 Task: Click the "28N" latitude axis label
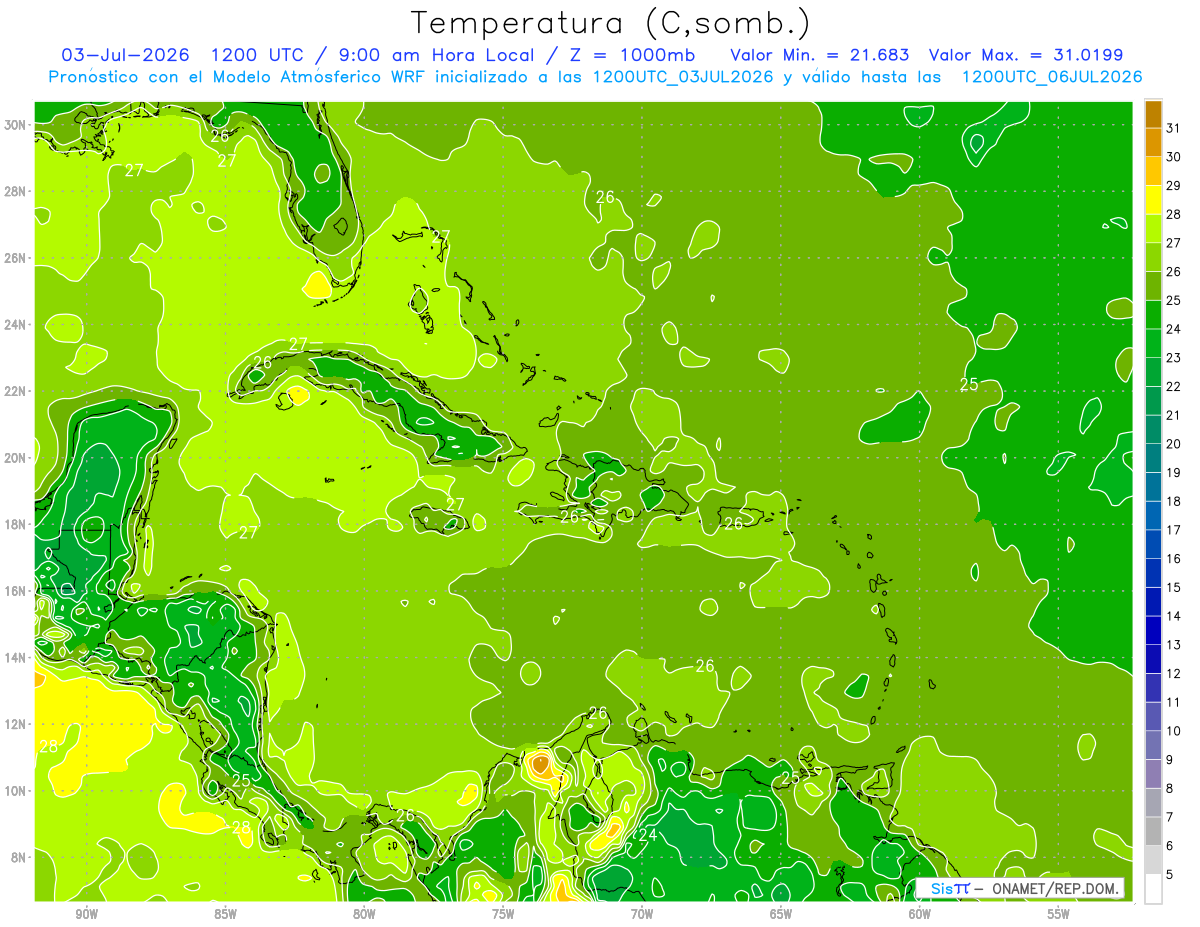click(x=16, y=191)
